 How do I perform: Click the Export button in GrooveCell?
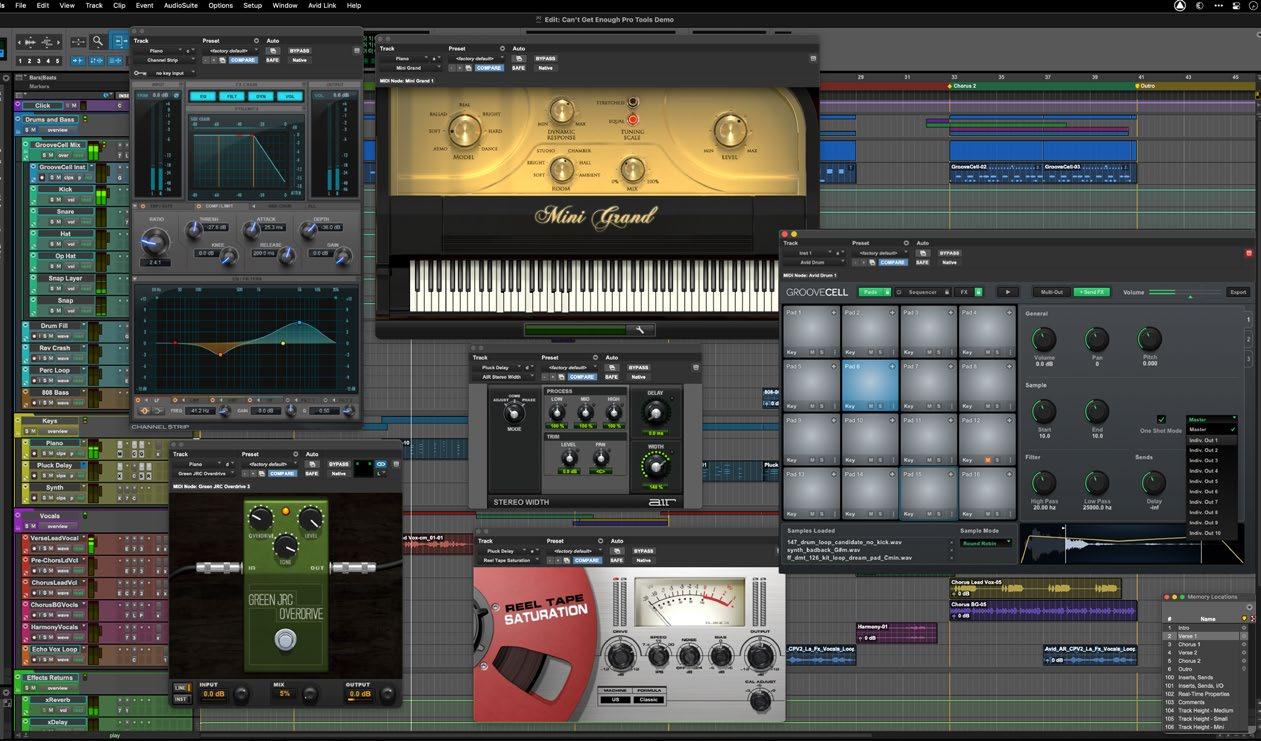[x=1238, y=292]
